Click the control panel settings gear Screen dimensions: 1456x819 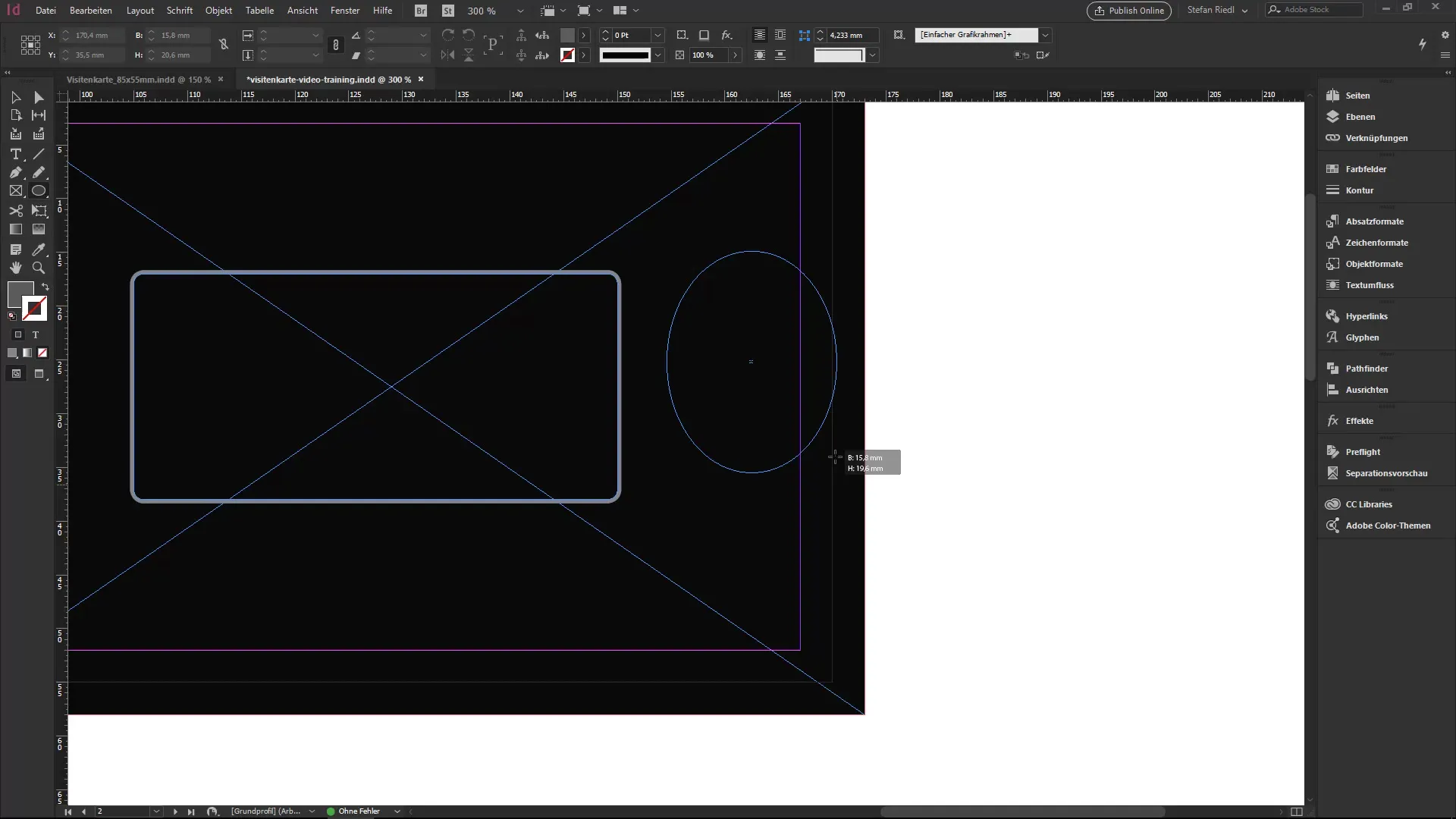pyautogui.click(x=1445, y=35)
